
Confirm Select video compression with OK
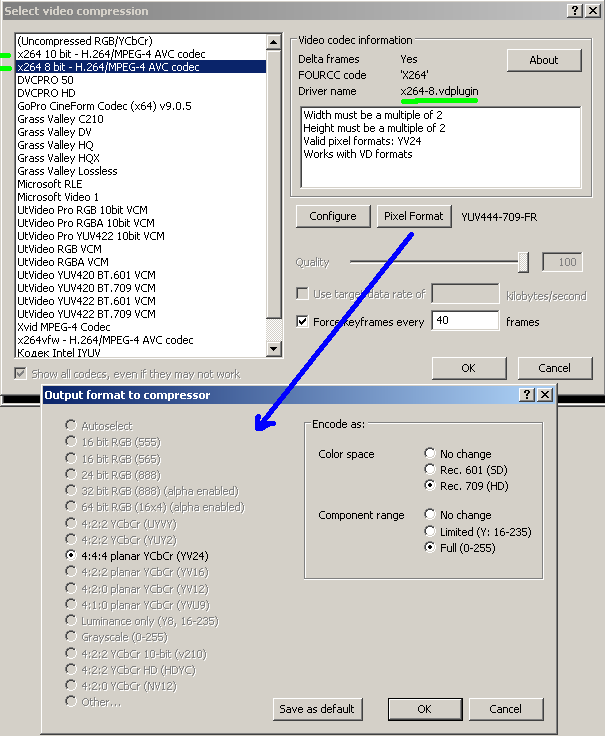coord(469,368)
